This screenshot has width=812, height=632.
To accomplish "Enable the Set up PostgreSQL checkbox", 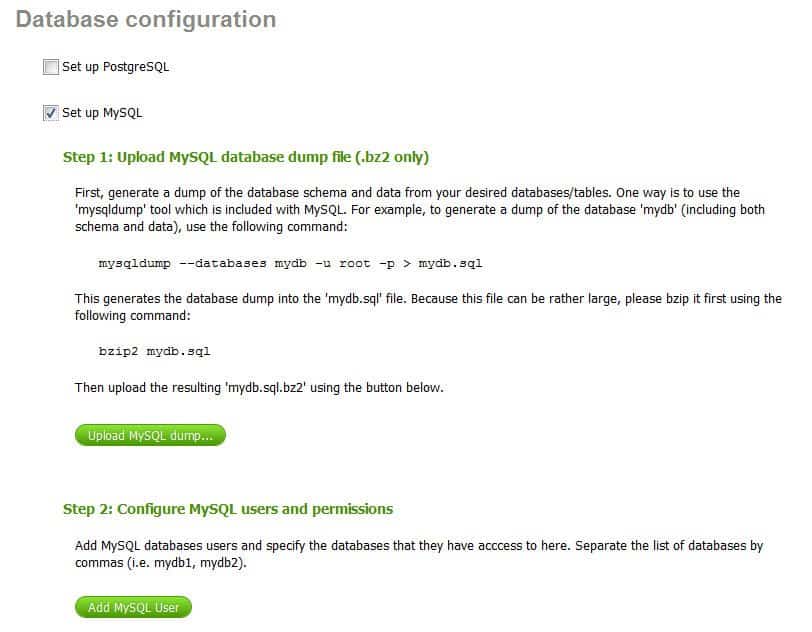I will click(51, 67).
